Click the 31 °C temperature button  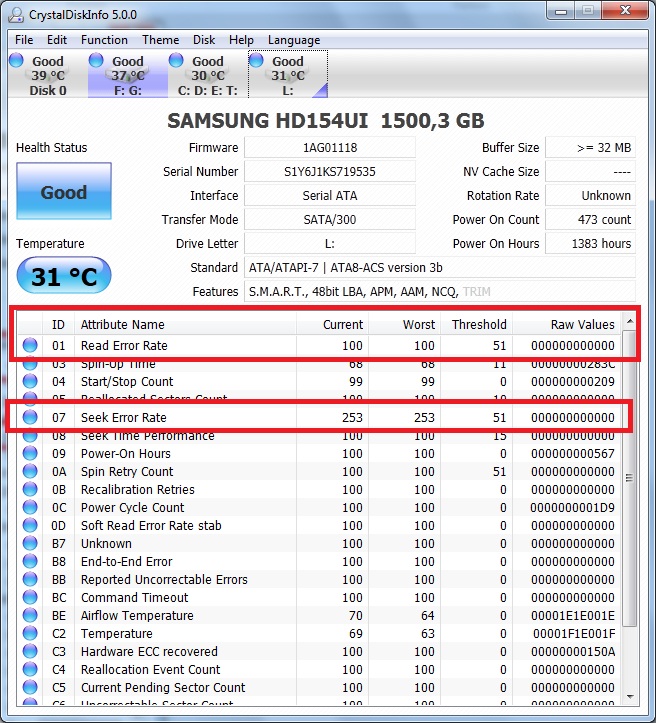point(64,275)
